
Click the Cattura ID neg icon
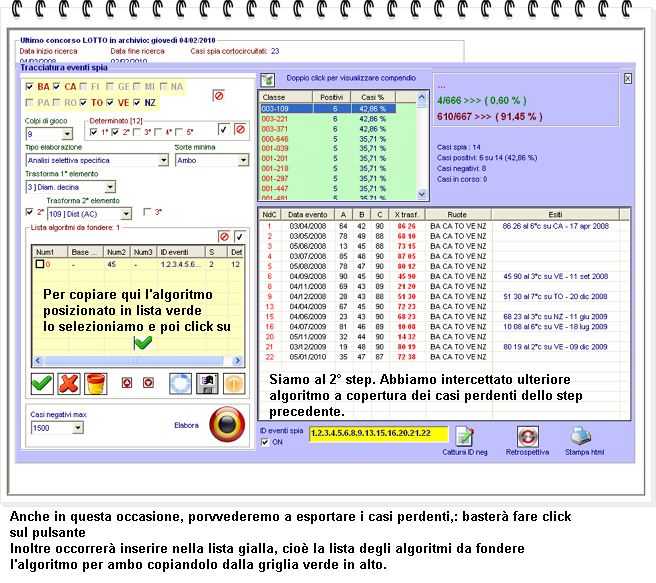(464, 437)
